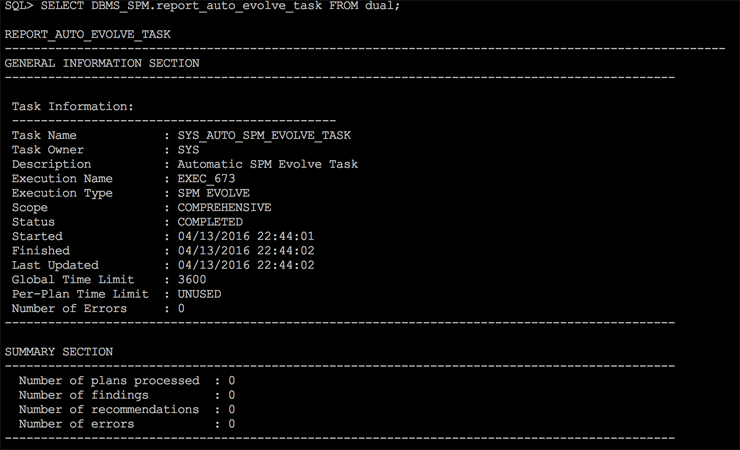The image size is (740, 450).
Task: Click the SUMMARY SECTION heading
Action: 59,352
